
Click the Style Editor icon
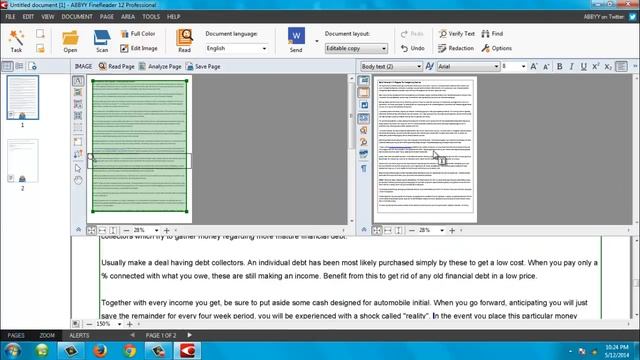point(429,66)
